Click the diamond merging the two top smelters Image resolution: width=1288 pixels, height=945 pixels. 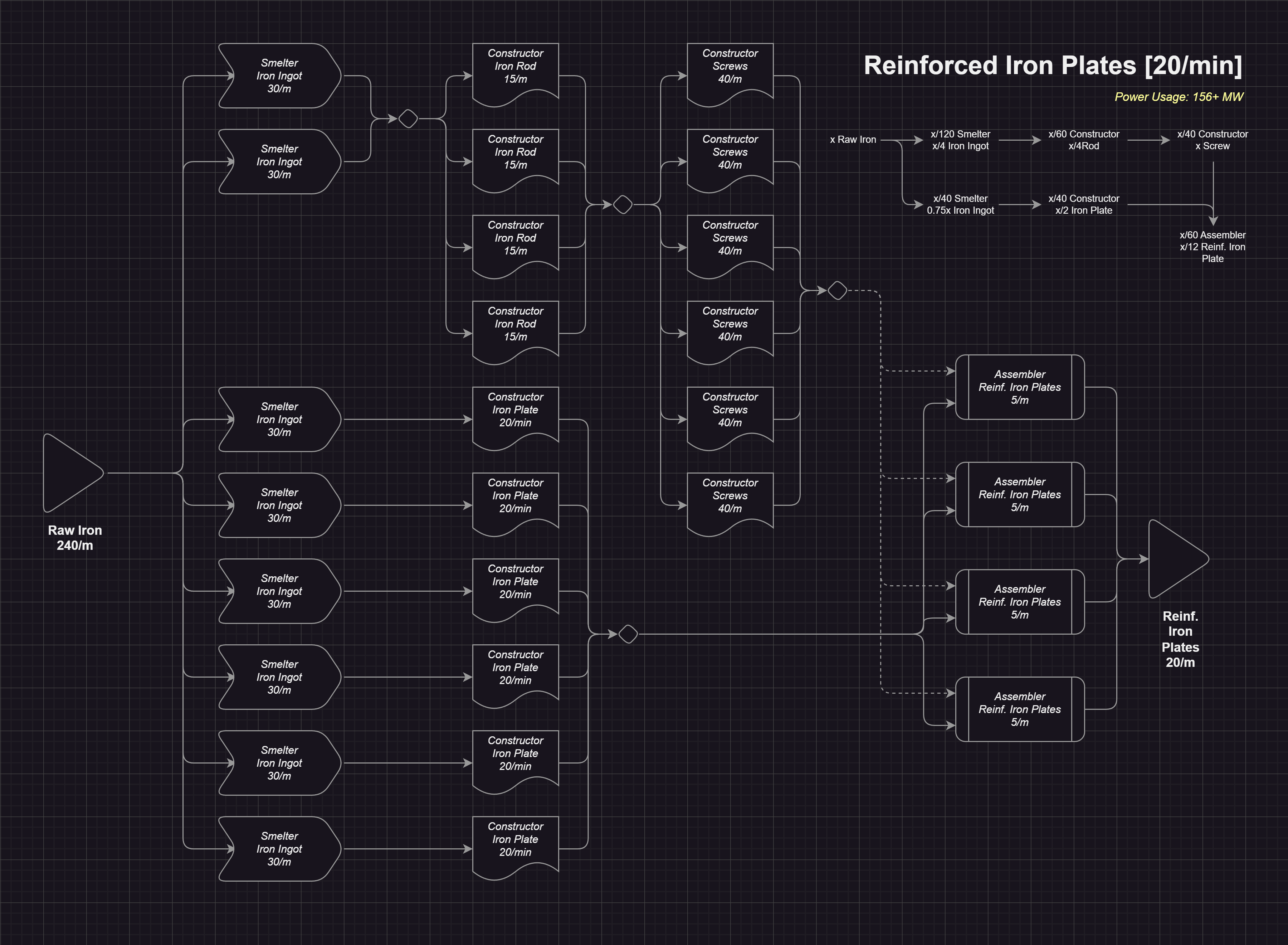tap(408, 118)
